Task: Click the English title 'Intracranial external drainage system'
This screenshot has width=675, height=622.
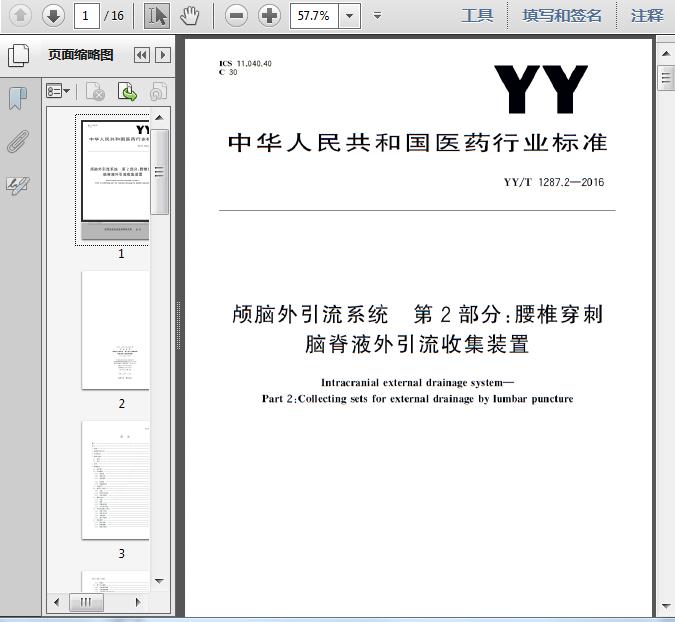Action: [x=417, y=383]
